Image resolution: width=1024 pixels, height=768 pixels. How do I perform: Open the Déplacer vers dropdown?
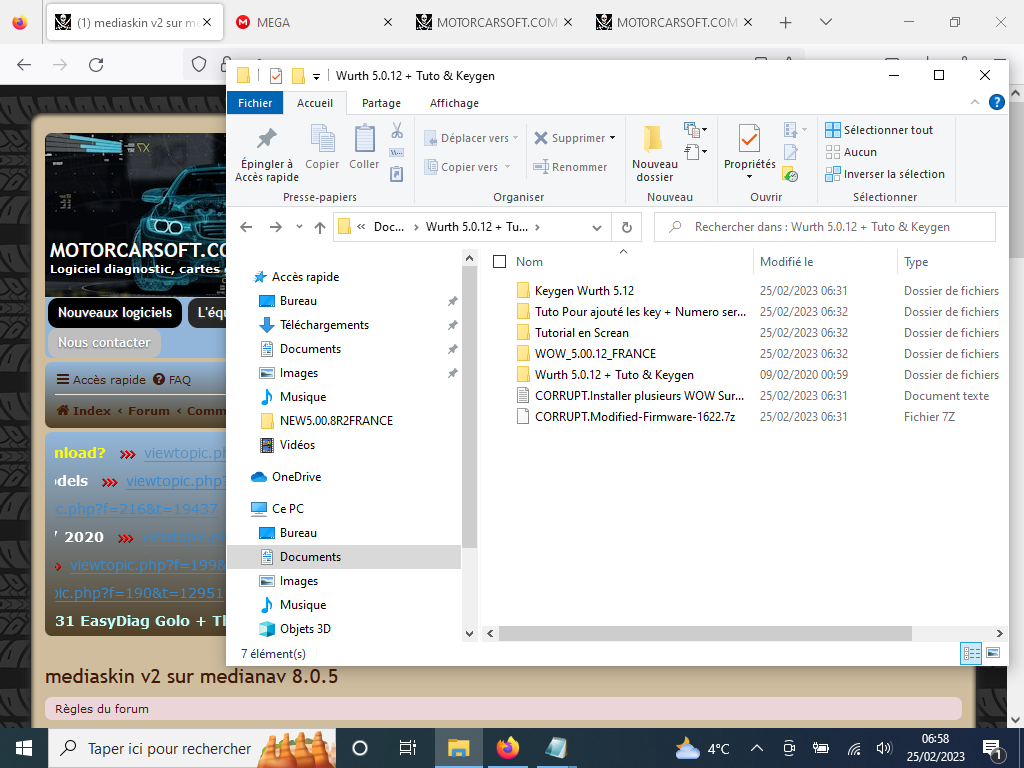tap(472, 138)
